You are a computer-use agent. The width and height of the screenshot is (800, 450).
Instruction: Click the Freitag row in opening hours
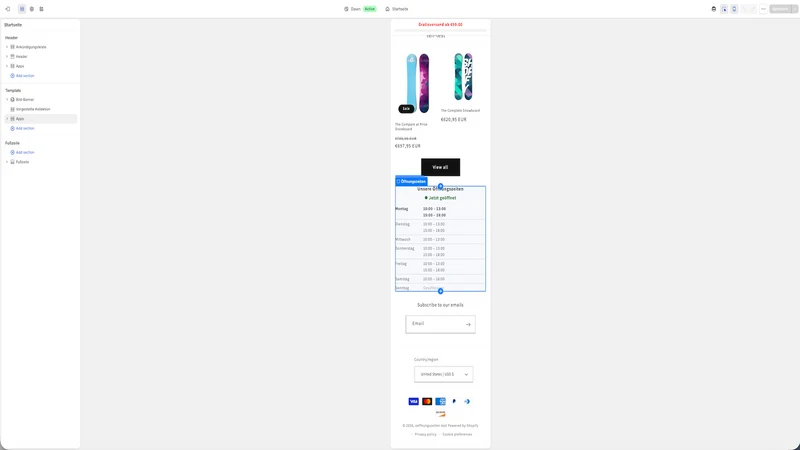pos(440,267)
